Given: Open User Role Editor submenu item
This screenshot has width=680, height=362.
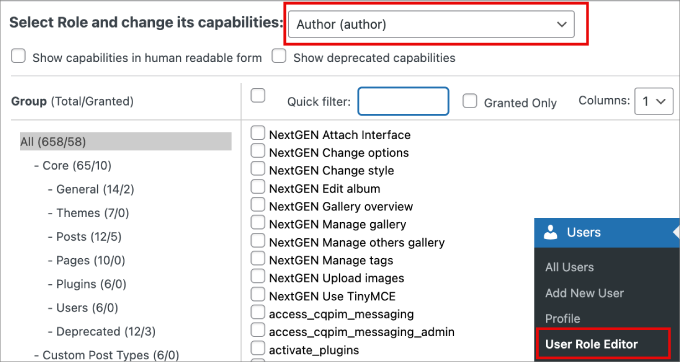Looking at the screenshot, I should 592,344.
